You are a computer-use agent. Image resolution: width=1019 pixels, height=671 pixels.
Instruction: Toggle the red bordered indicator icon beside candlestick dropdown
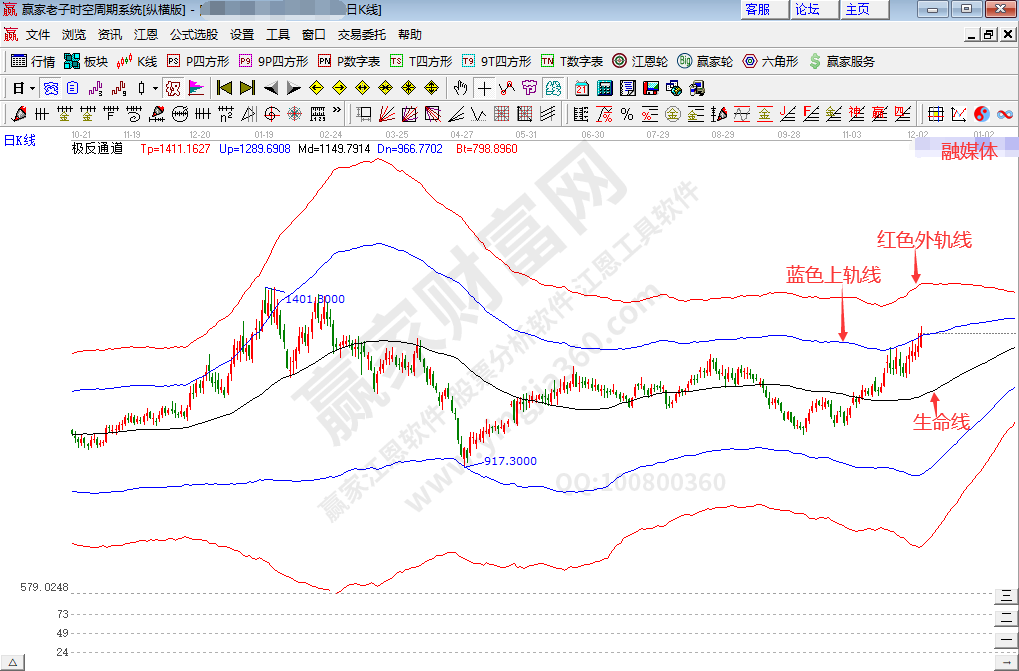click(173, 88)
